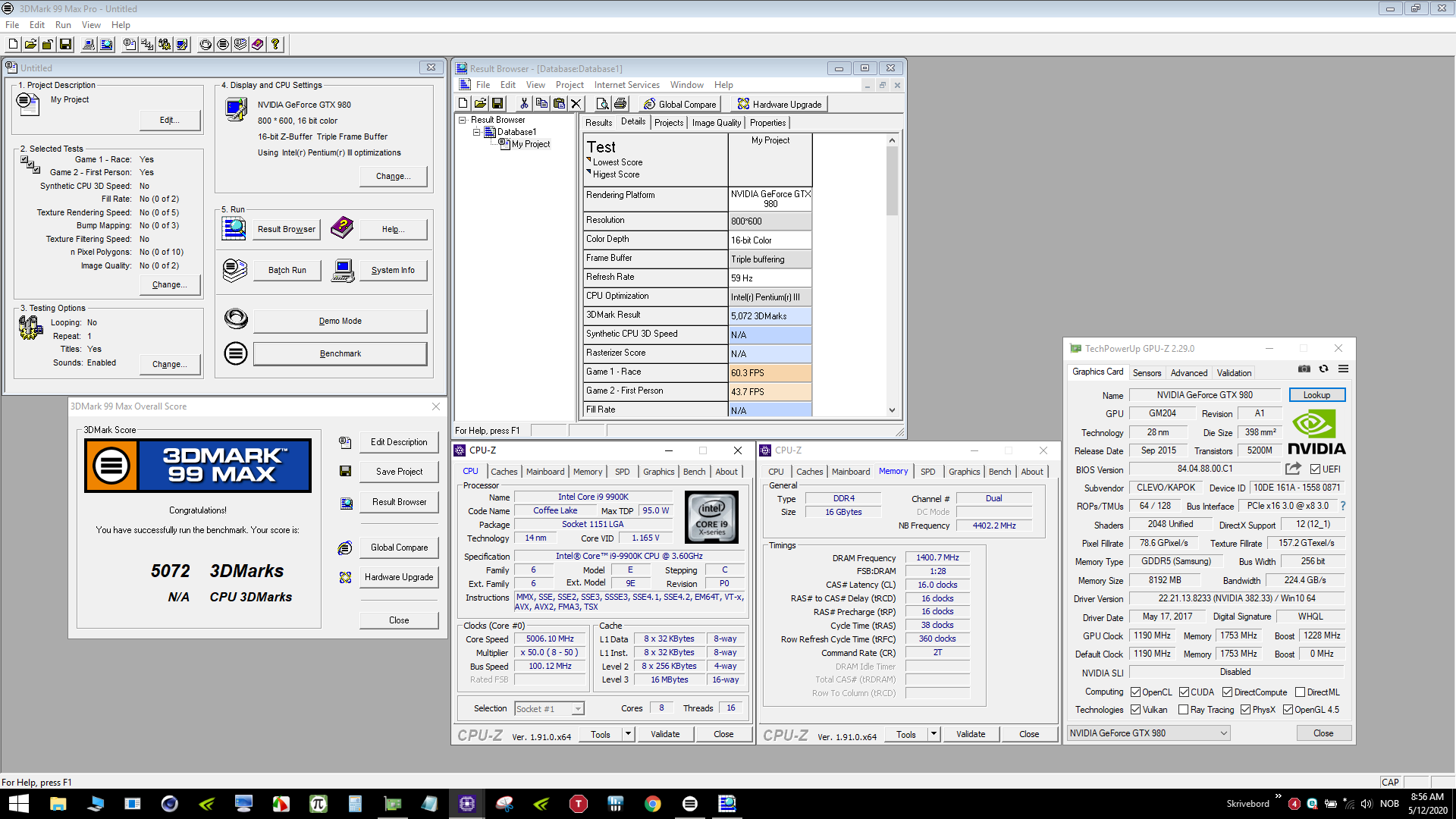Open File Explorer from the taskbar

point(58,804)
